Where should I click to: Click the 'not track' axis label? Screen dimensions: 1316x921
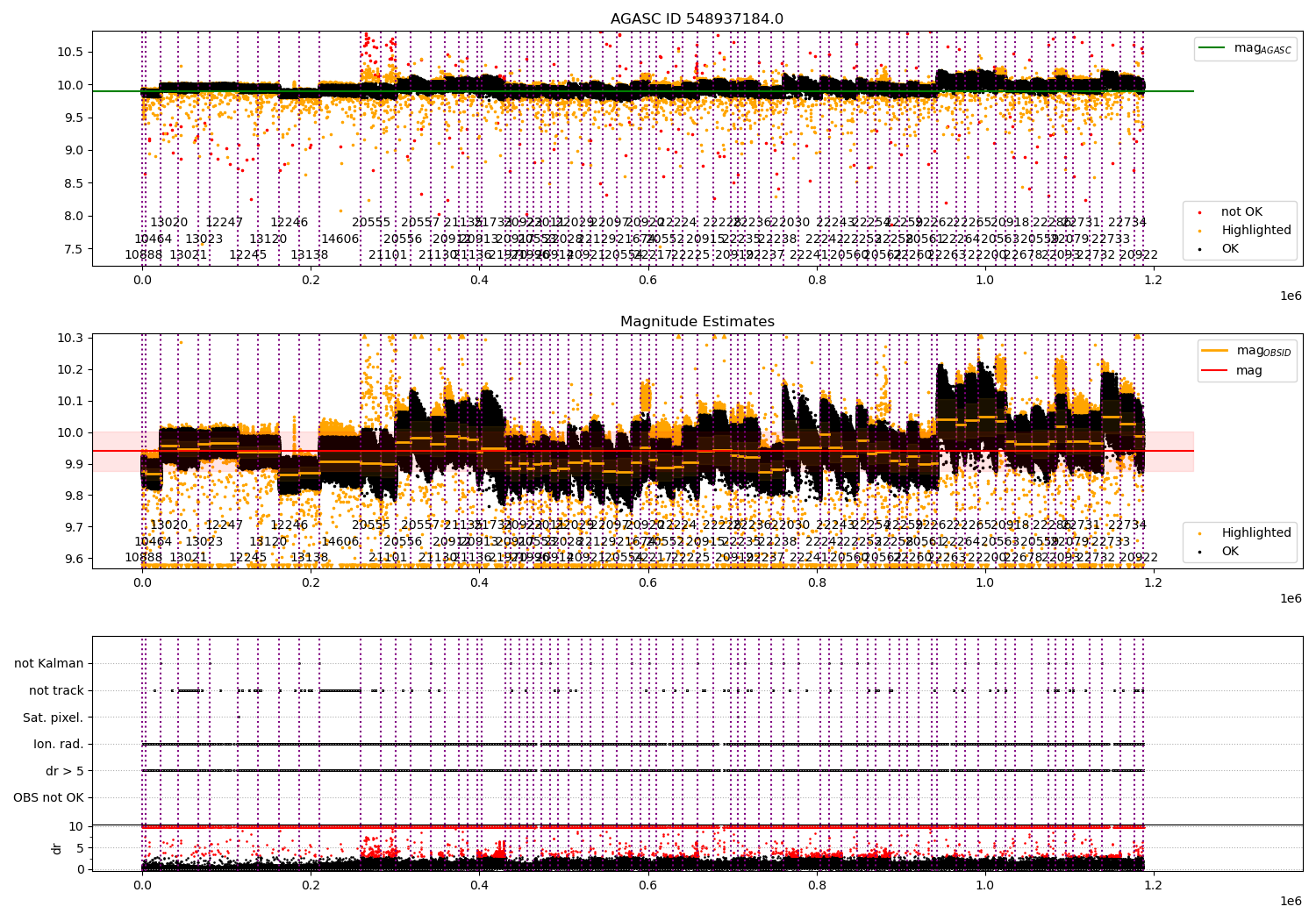pyautogui.click(x=56, y=691)
